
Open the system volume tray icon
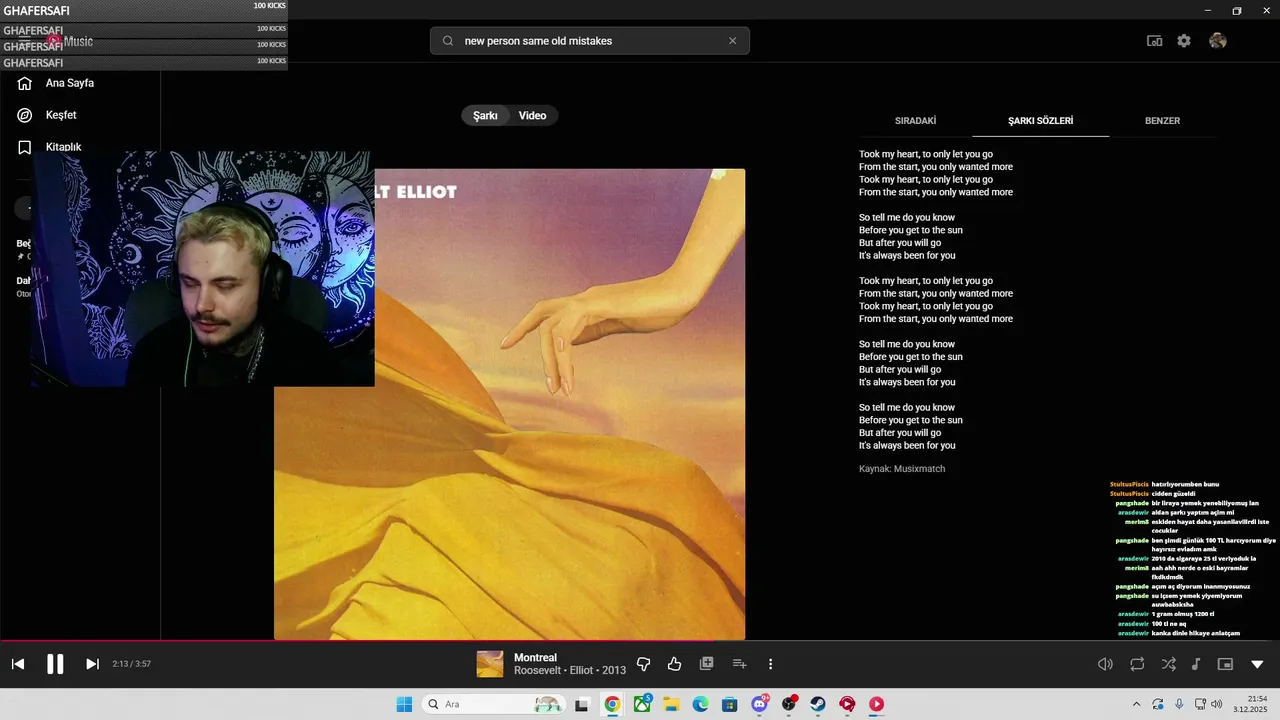[1216, 704]
